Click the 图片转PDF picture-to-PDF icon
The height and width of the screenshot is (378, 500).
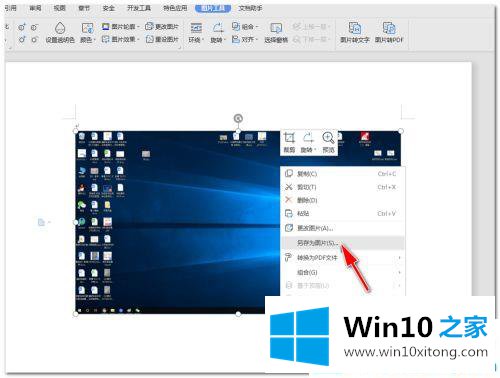pyautogui.click(x=389, y=33)
